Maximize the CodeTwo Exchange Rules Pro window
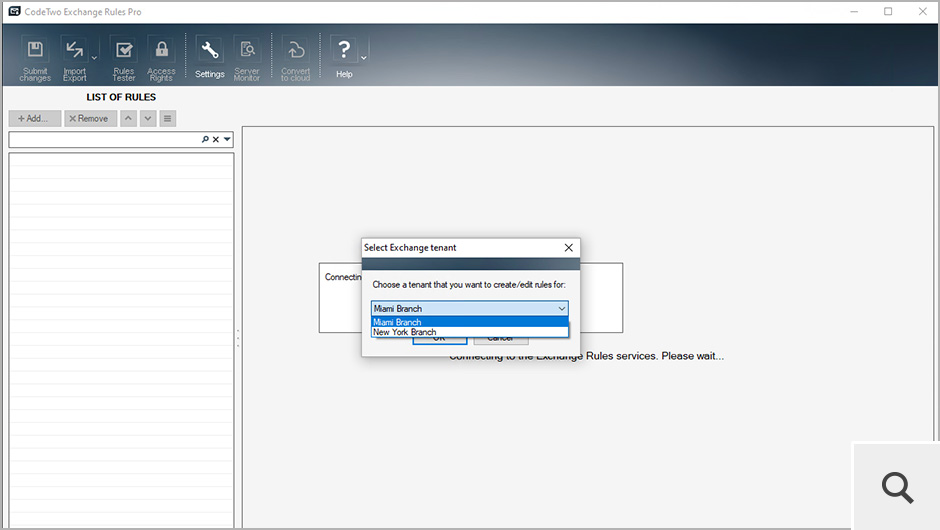Screen dimensions: 940x530 click(x=888, y=11)
